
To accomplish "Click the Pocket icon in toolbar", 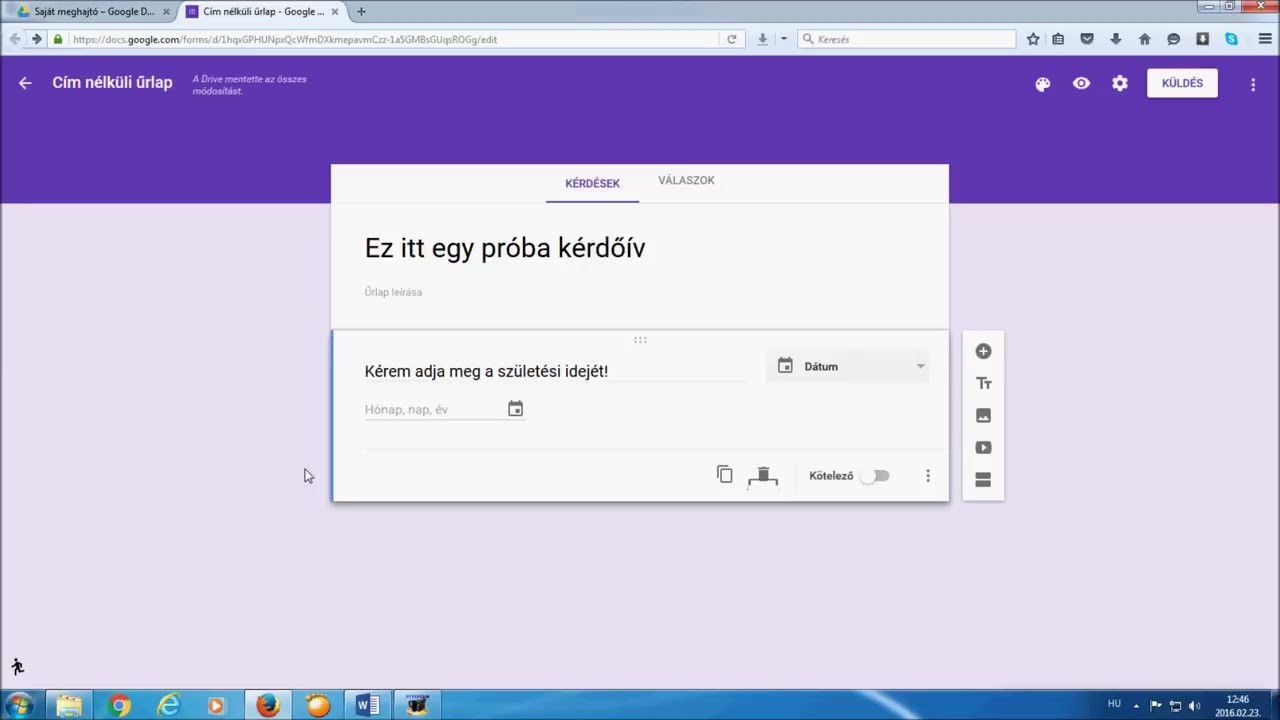I will [1087, 39].
